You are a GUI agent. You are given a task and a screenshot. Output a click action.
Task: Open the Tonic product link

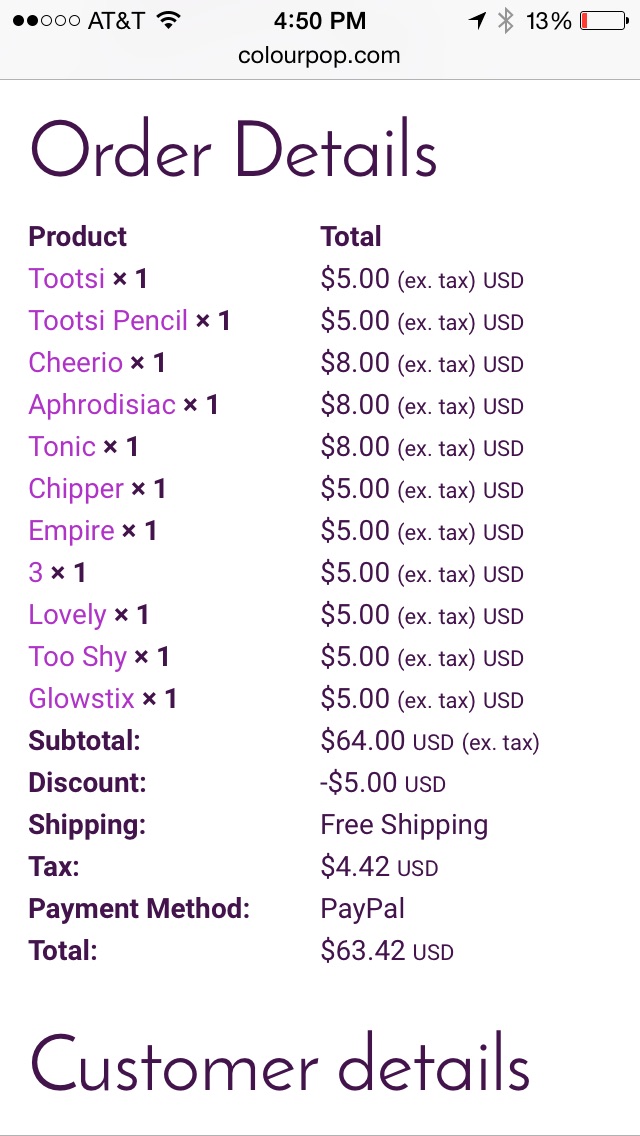click(62, 446)
